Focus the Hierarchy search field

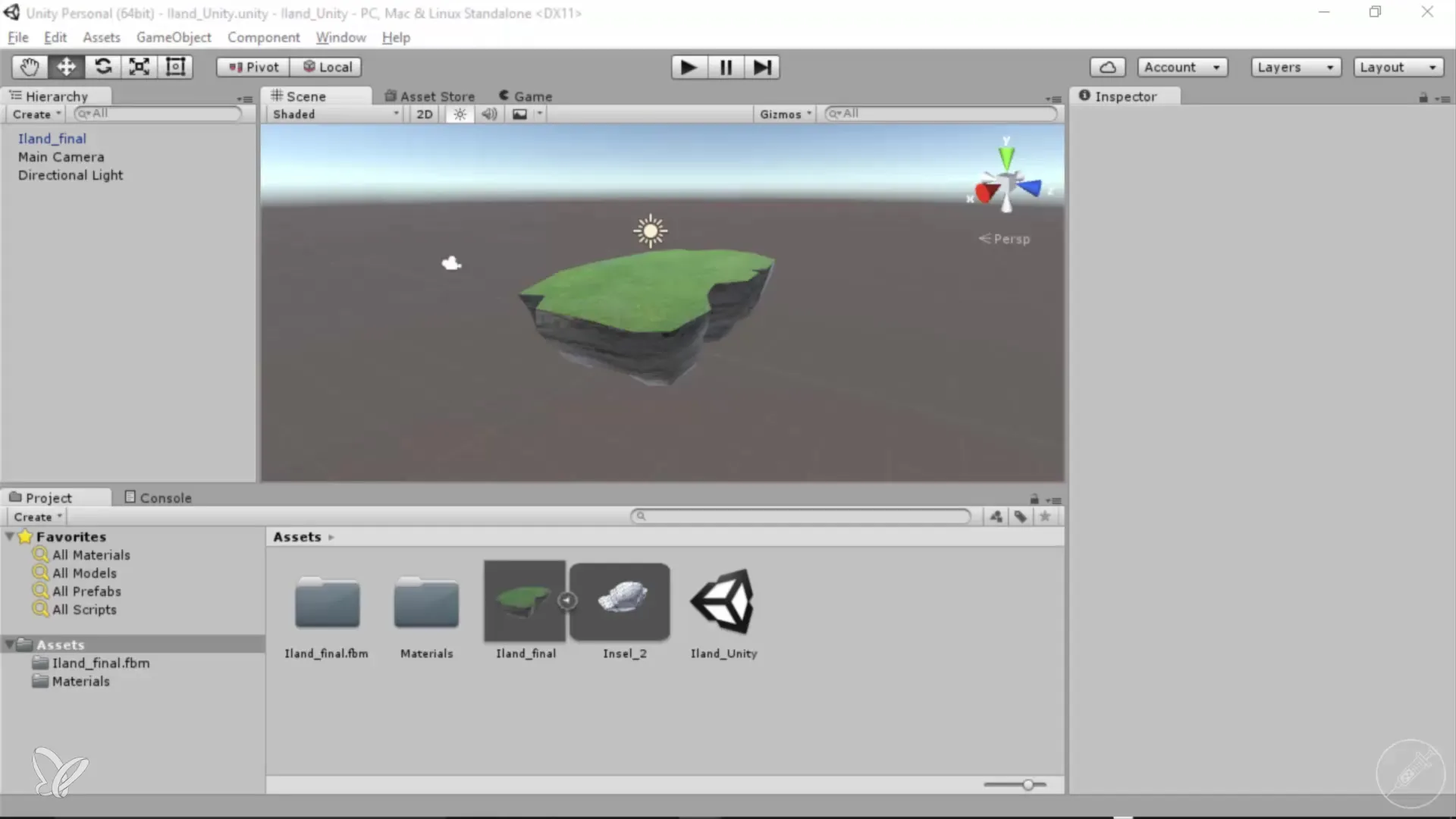158,114
